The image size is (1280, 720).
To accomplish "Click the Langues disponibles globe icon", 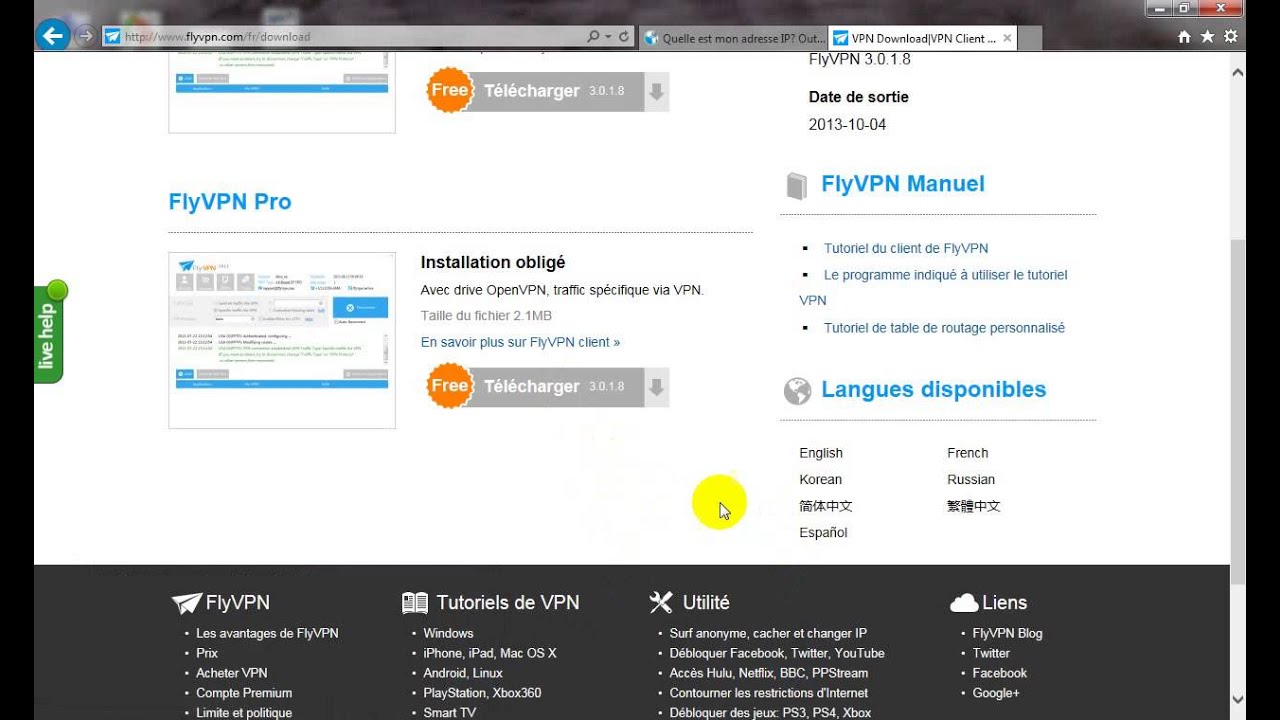I will [x=797, y=391].
